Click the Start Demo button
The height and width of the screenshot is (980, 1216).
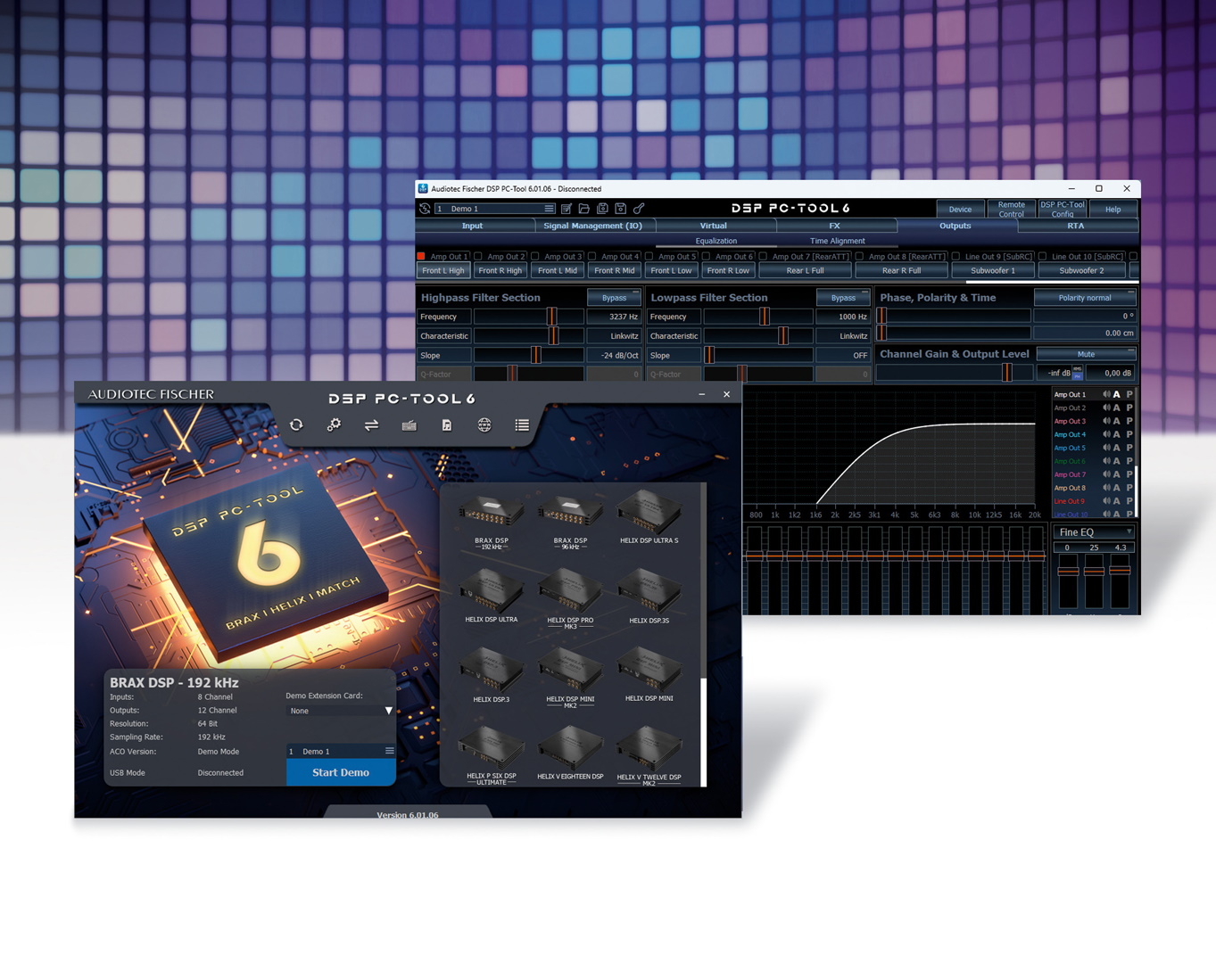coord(341,772)
